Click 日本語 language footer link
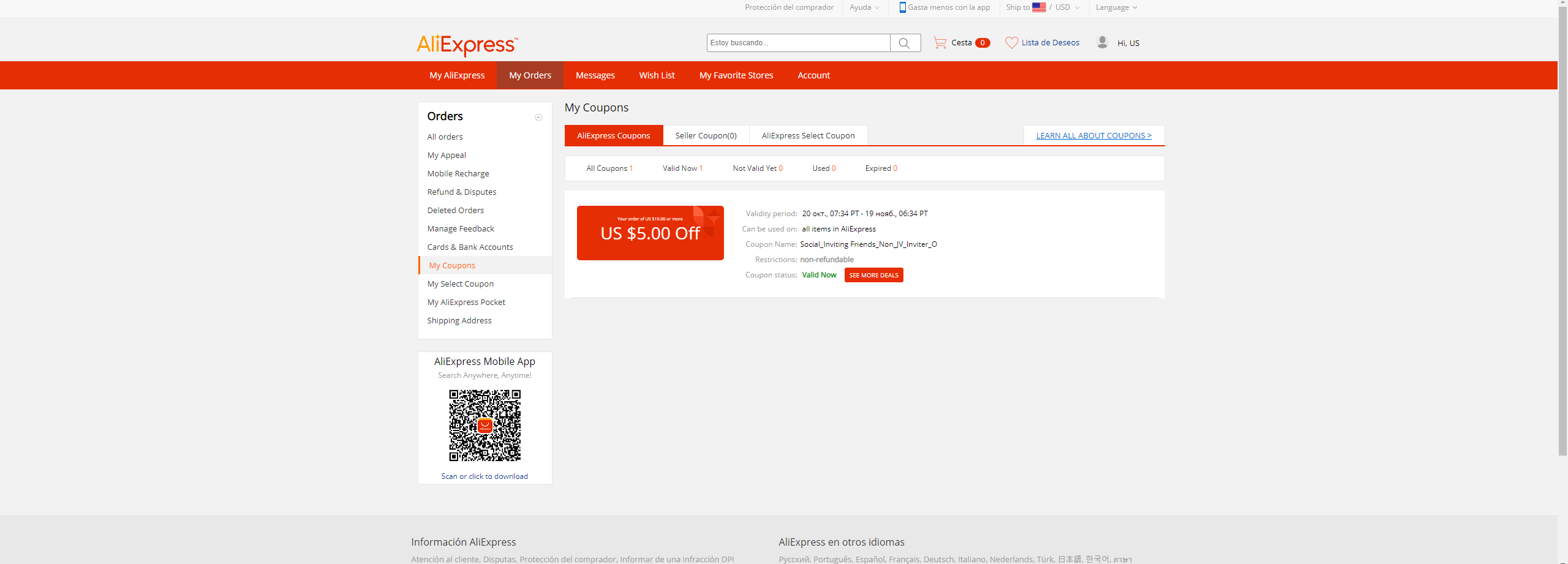The height and width of the screenshot is (564, 1568). click(x=1069, y=559)
